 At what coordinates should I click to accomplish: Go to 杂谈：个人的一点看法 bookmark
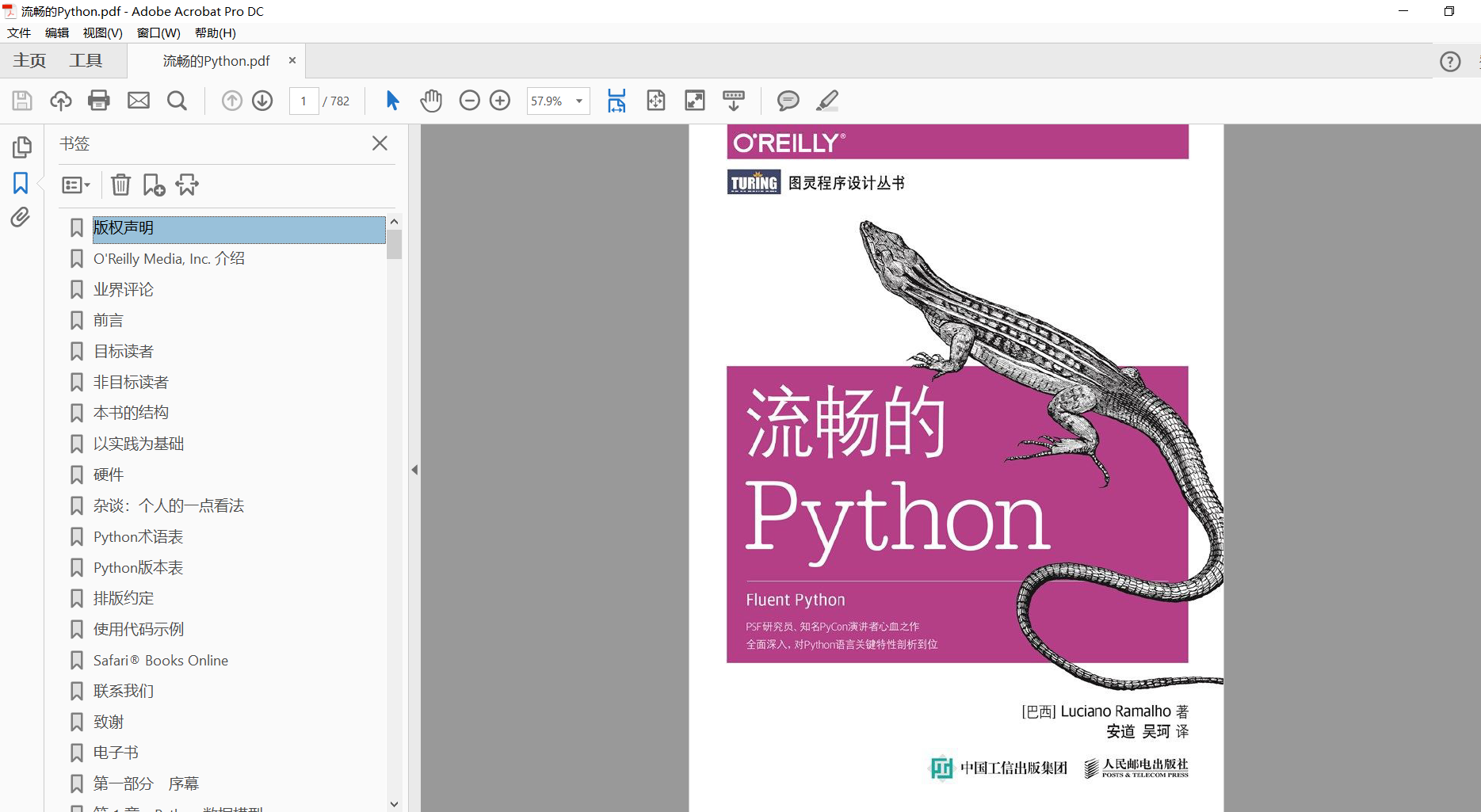[x=168, y=506]
